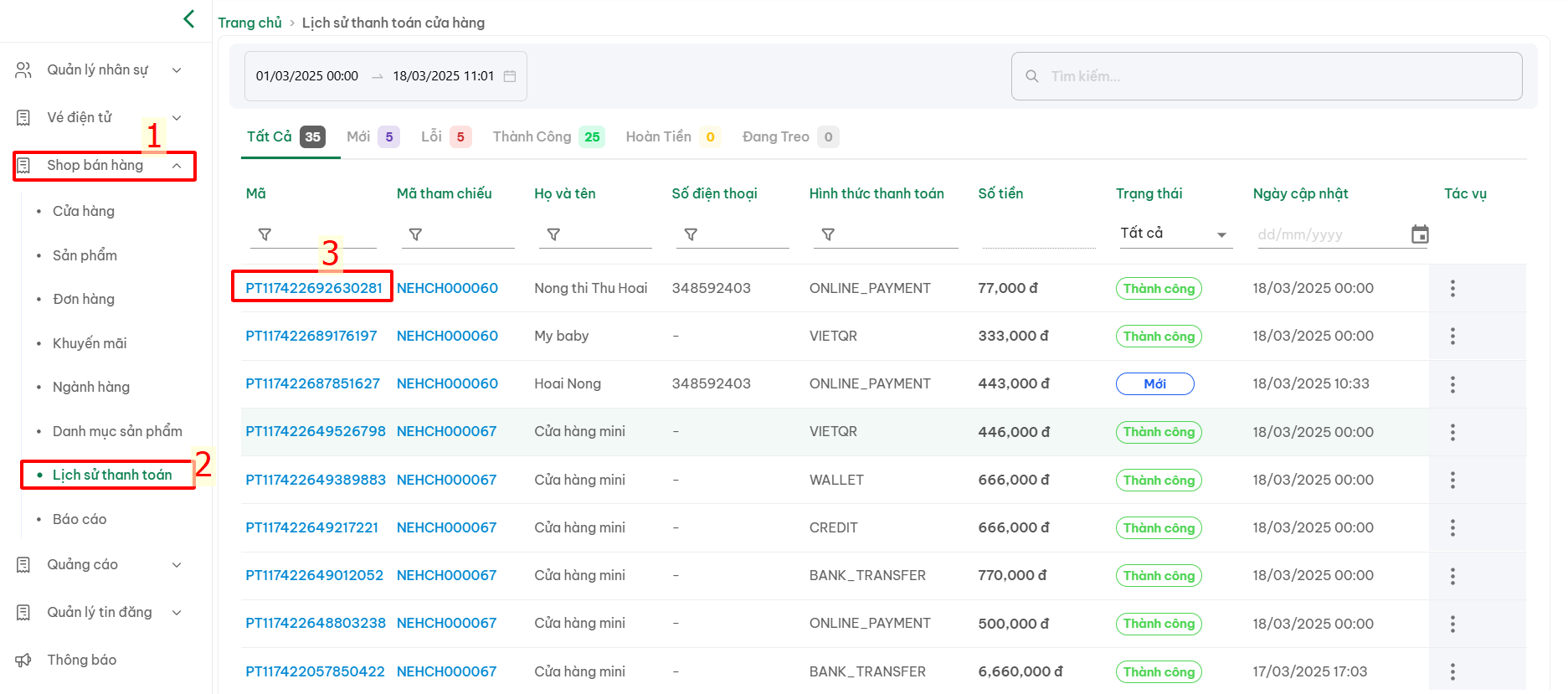Click the Thông báo megaphone icon
This screenshot has height=694, width=1568.
[x=23, y=661]
